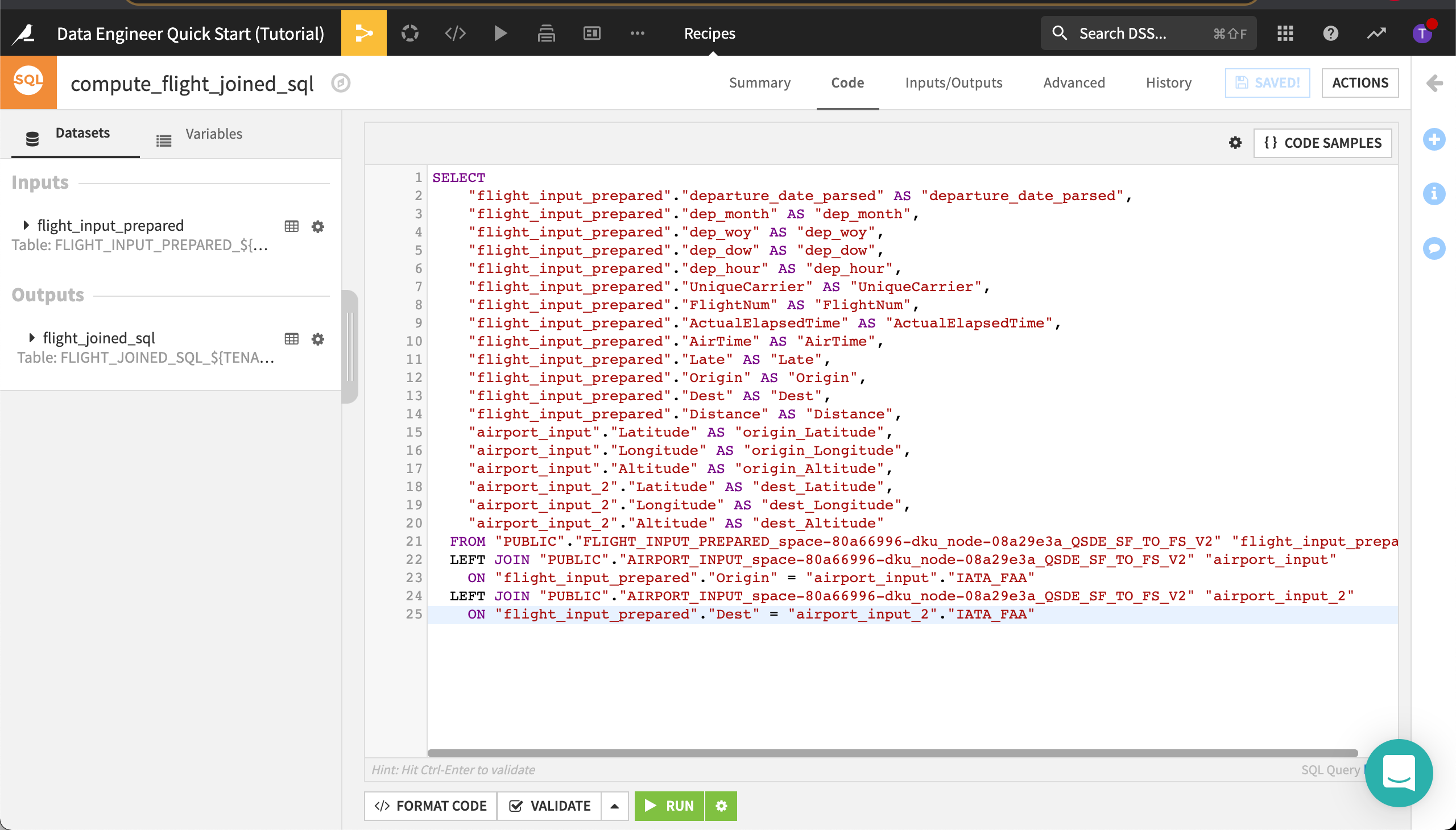The width and height of the screenshot is (1456, 830).
Task: Open the notebook/kernel icon
Action: [456, 33]
